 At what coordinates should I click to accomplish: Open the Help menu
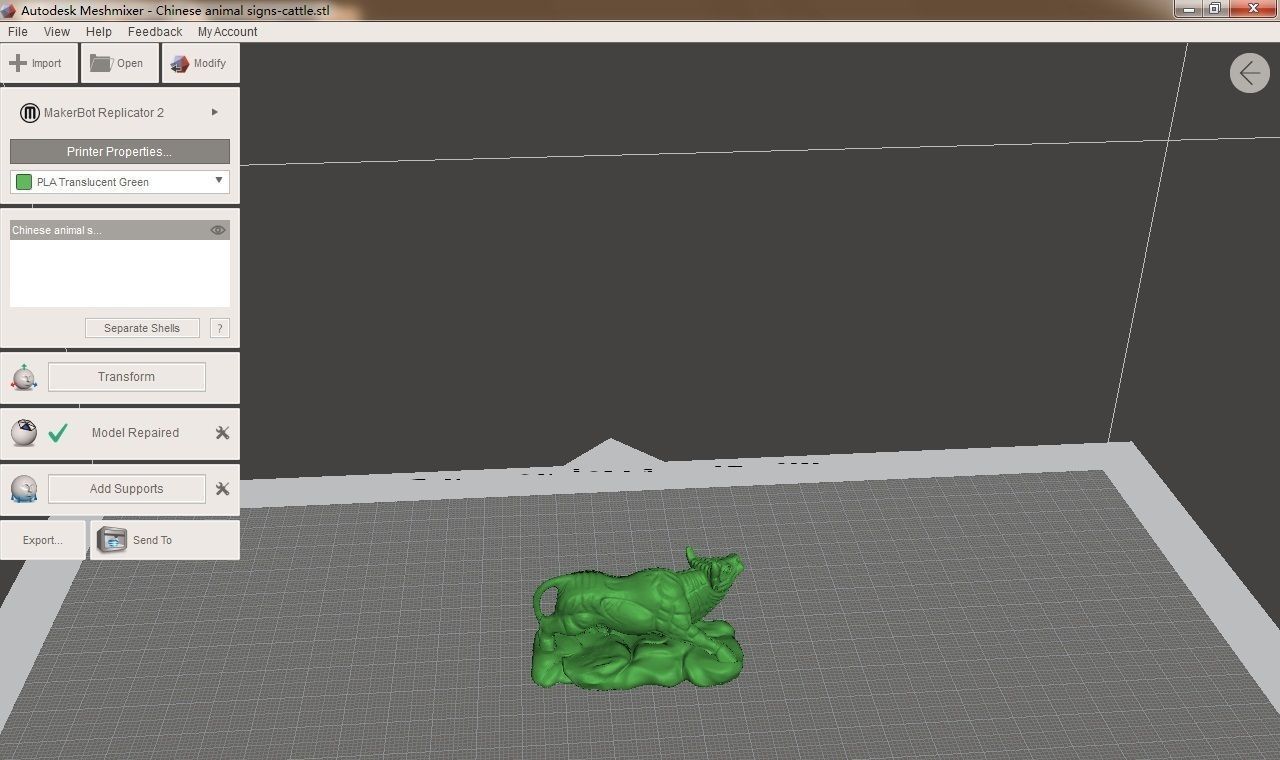point(99,32)
